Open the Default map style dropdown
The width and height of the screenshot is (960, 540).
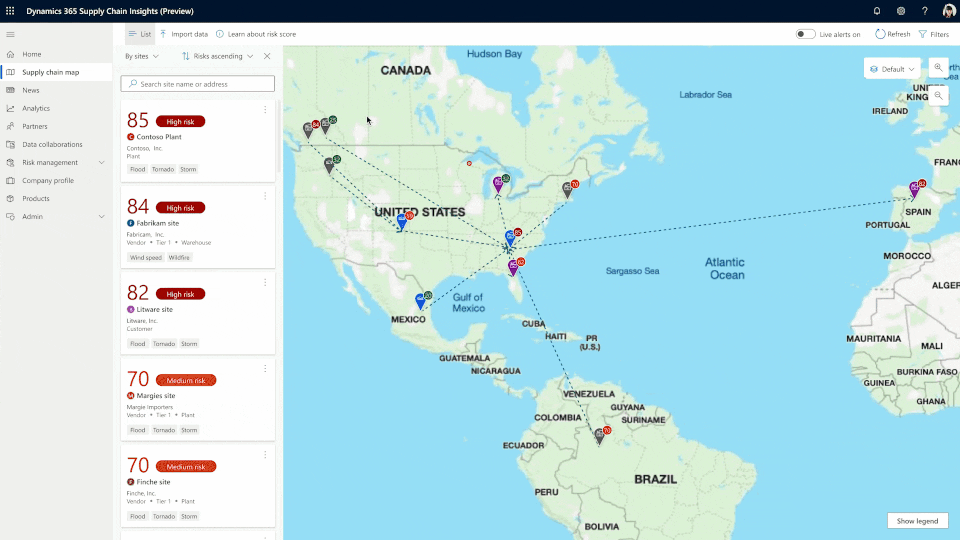tap(892, 69)
